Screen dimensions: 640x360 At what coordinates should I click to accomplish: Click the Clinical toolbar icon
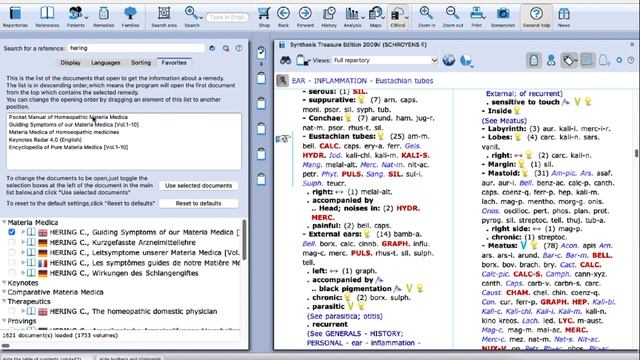click(397, 17)
